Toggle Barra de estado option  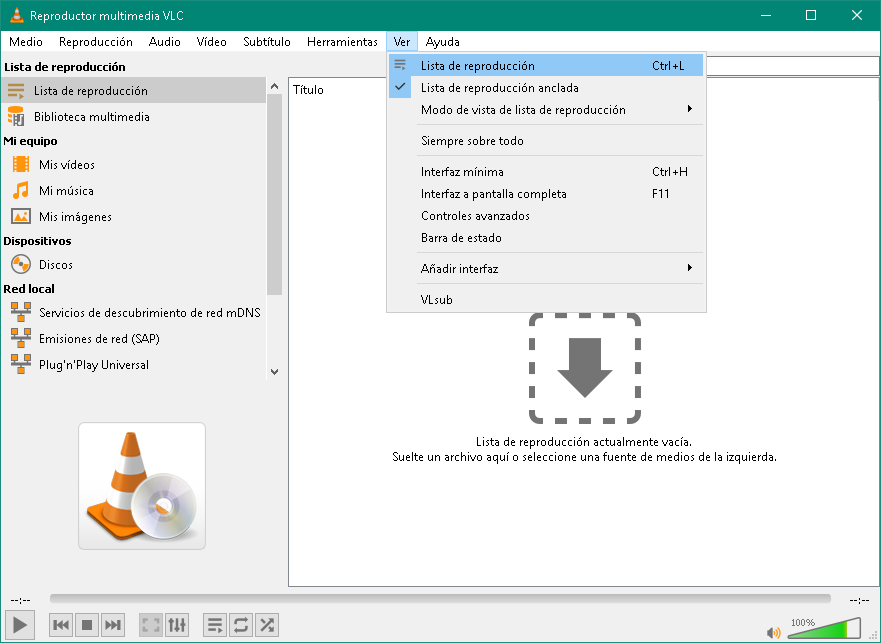click(x=546, y=238)
